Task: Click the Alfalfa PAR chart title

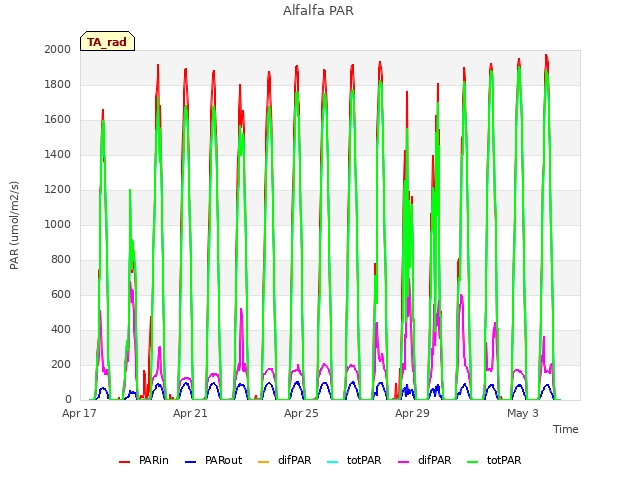Action: point(318,11)
